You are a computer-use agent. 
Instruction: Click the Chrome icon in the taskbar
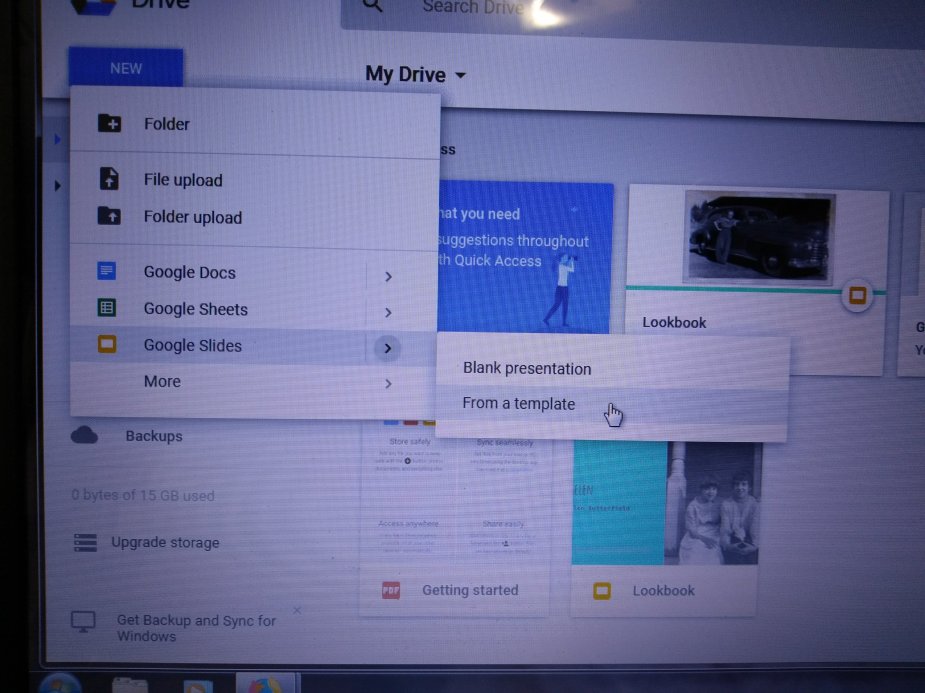click(x=265, y=685)
